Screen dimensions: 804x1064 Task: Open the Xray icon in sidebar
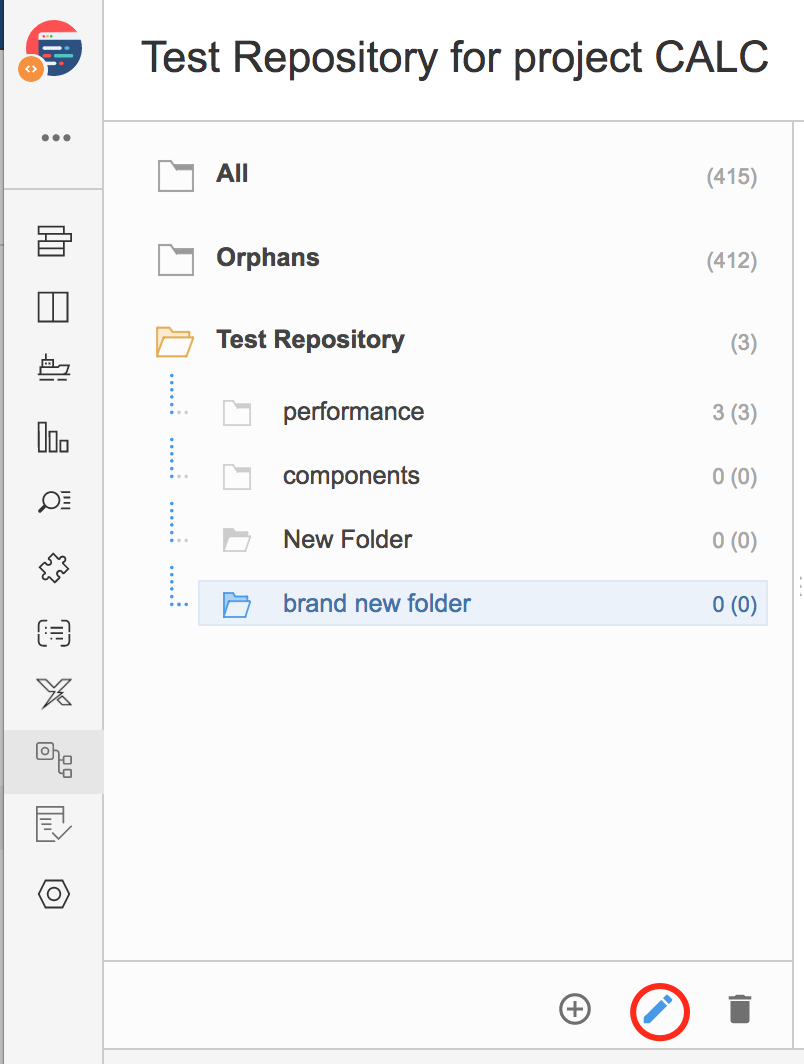click(x=54, y=693)
